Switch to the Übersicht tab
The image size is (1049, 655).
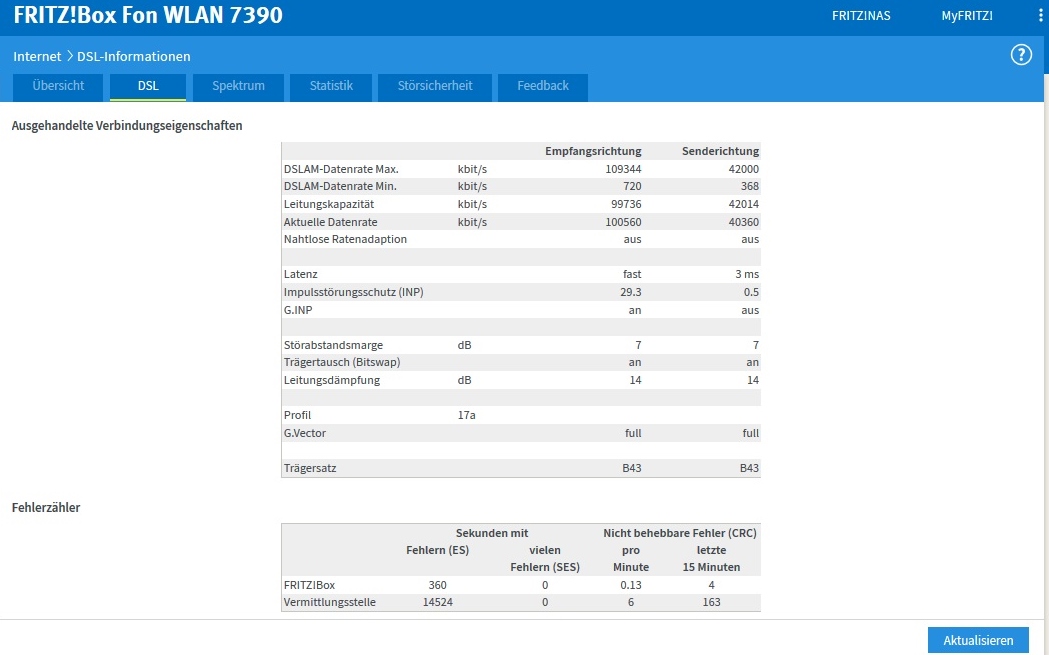[58, 87]
